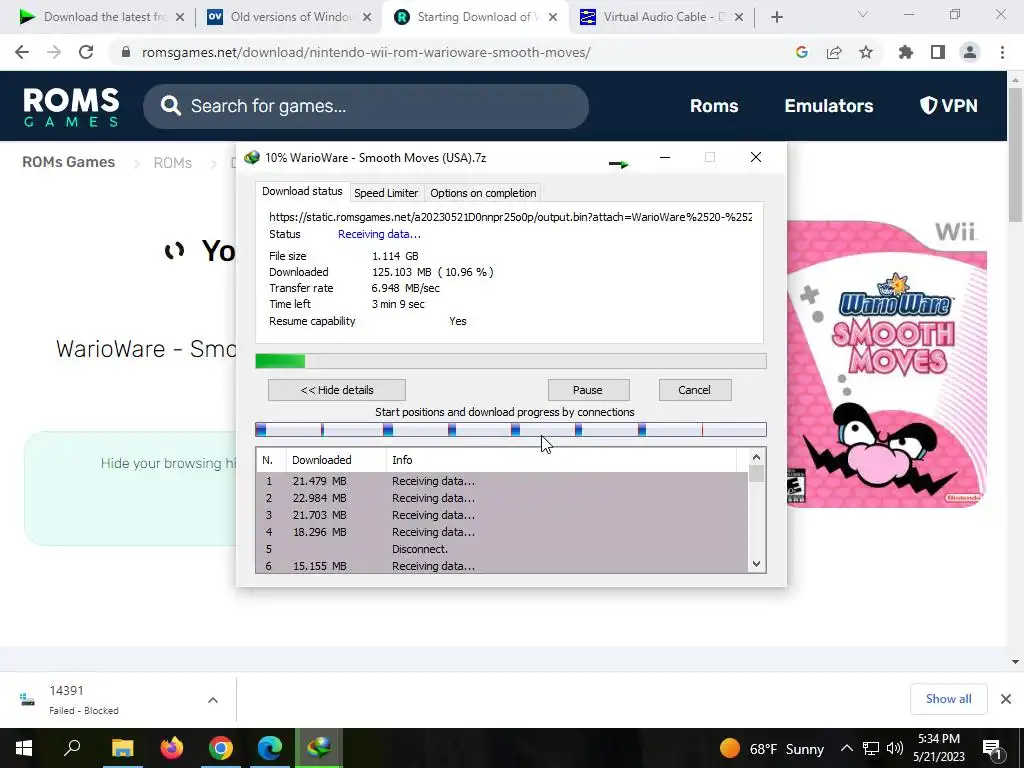The height and width of the screenshot is (768, 1024).
Task: Open the tab search dropdown chevron
Action: click(862, 14)
